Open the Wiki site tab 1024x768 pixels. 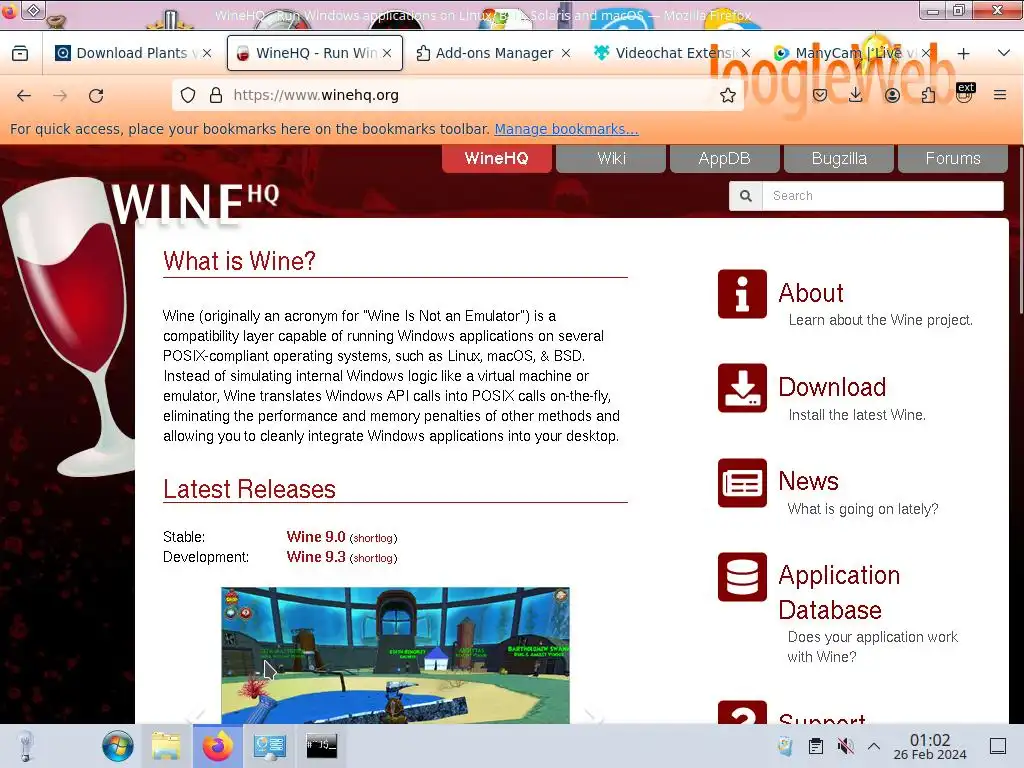(611, 159)
